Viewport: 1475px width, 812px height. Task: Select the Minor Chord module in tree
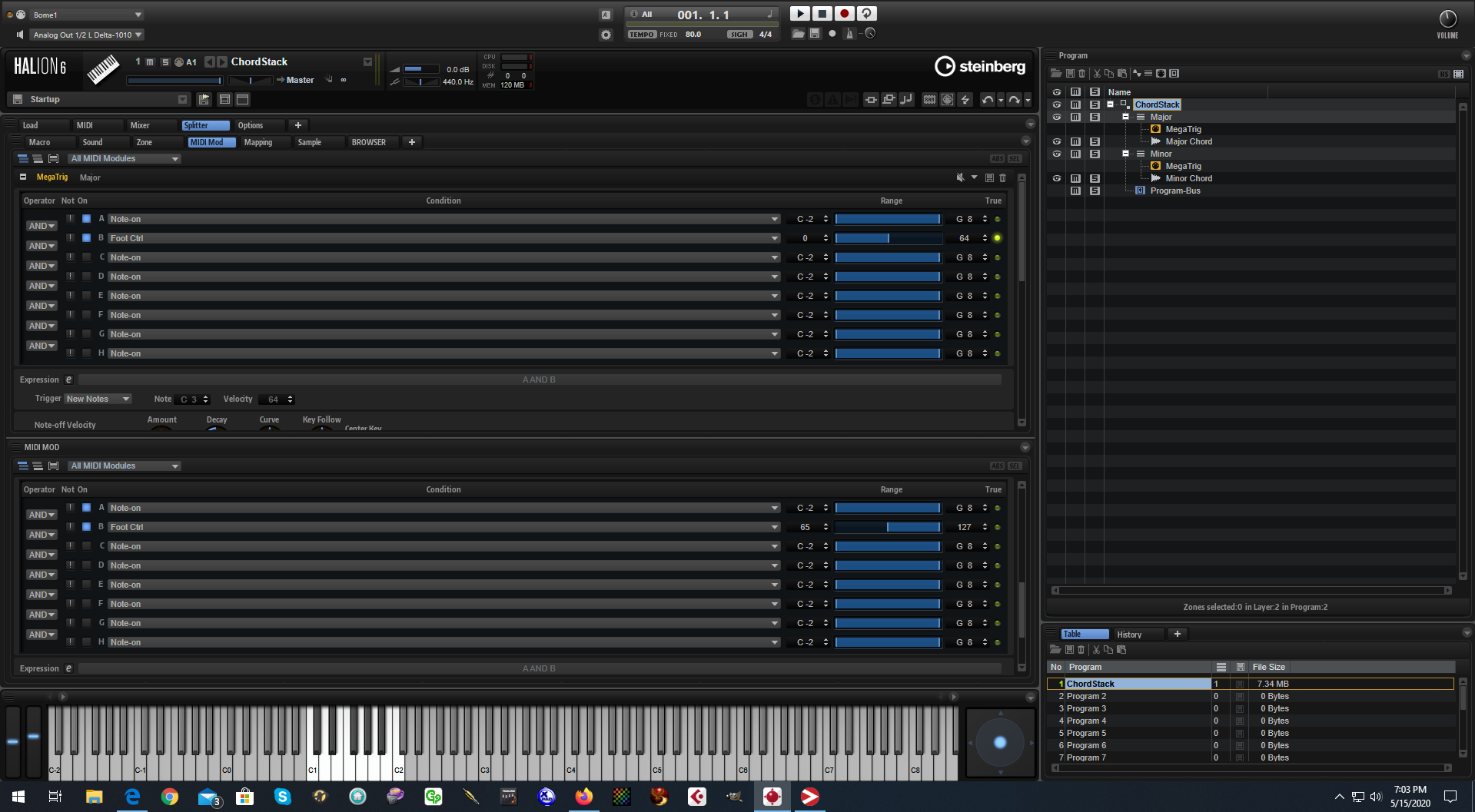pos(1188,178)
